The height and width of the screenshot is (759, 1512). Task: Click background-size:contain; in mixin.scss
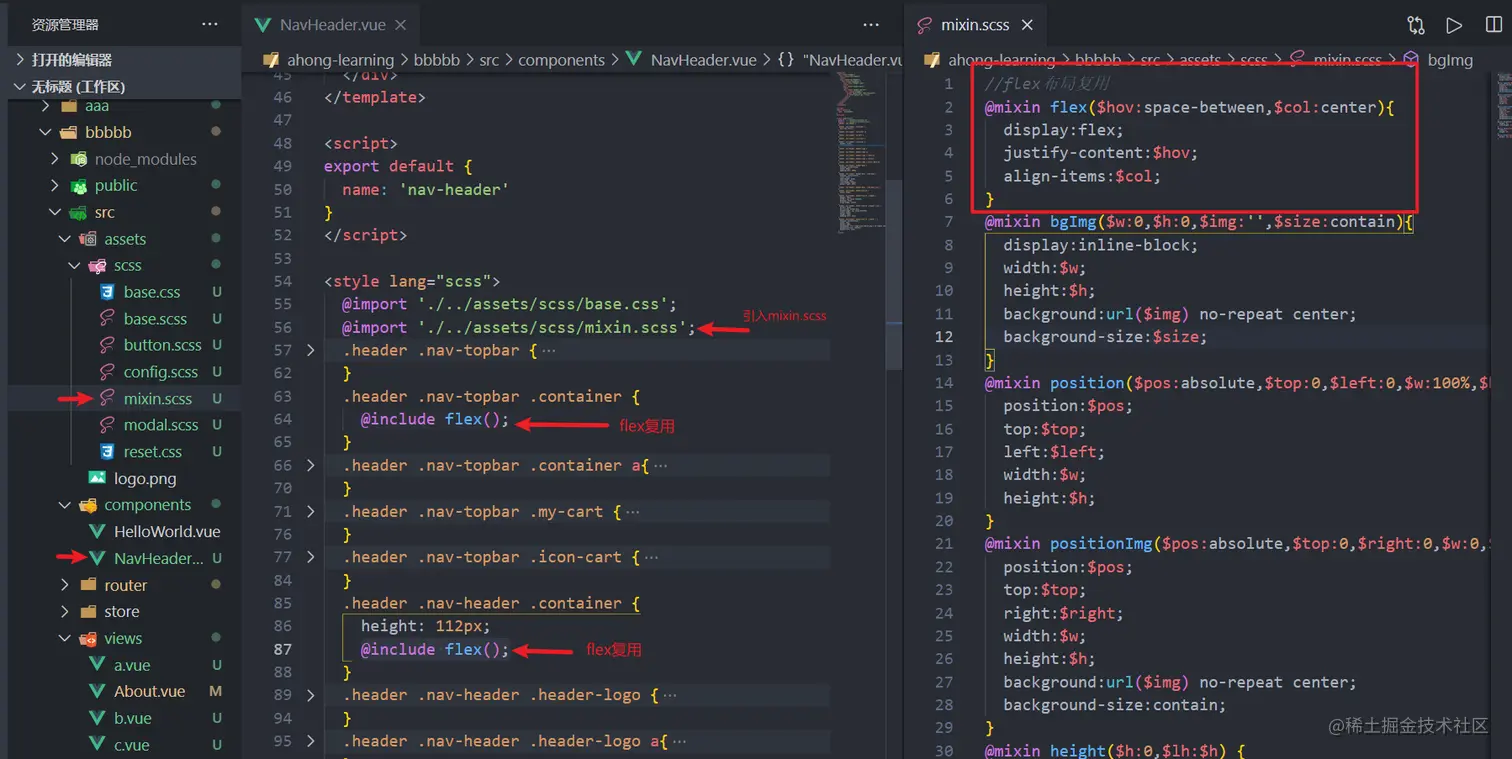tap(1115, 705)
